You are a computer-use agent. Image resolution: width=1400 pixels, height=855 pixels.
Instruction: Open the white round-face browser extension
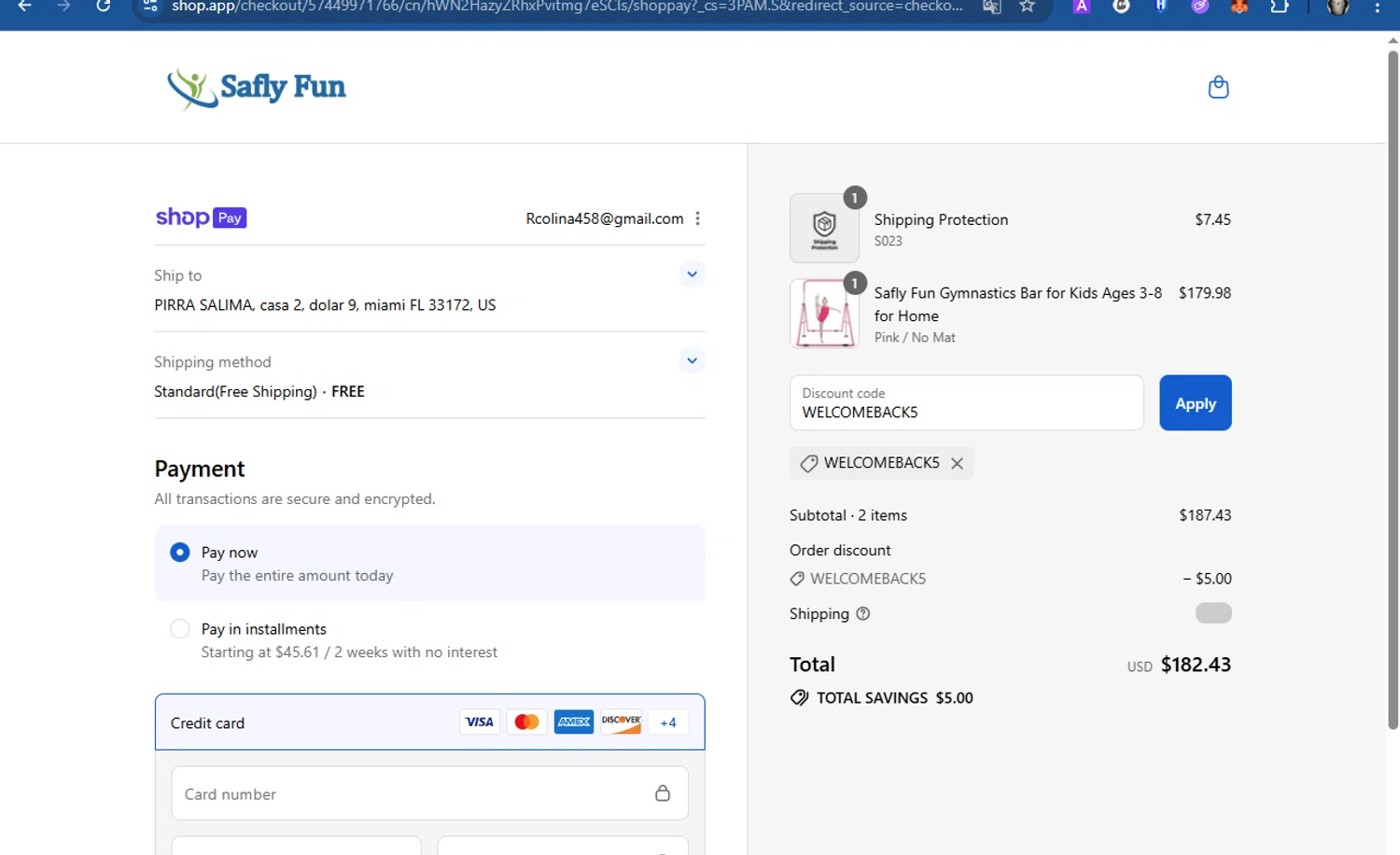tap(1121, 6)
